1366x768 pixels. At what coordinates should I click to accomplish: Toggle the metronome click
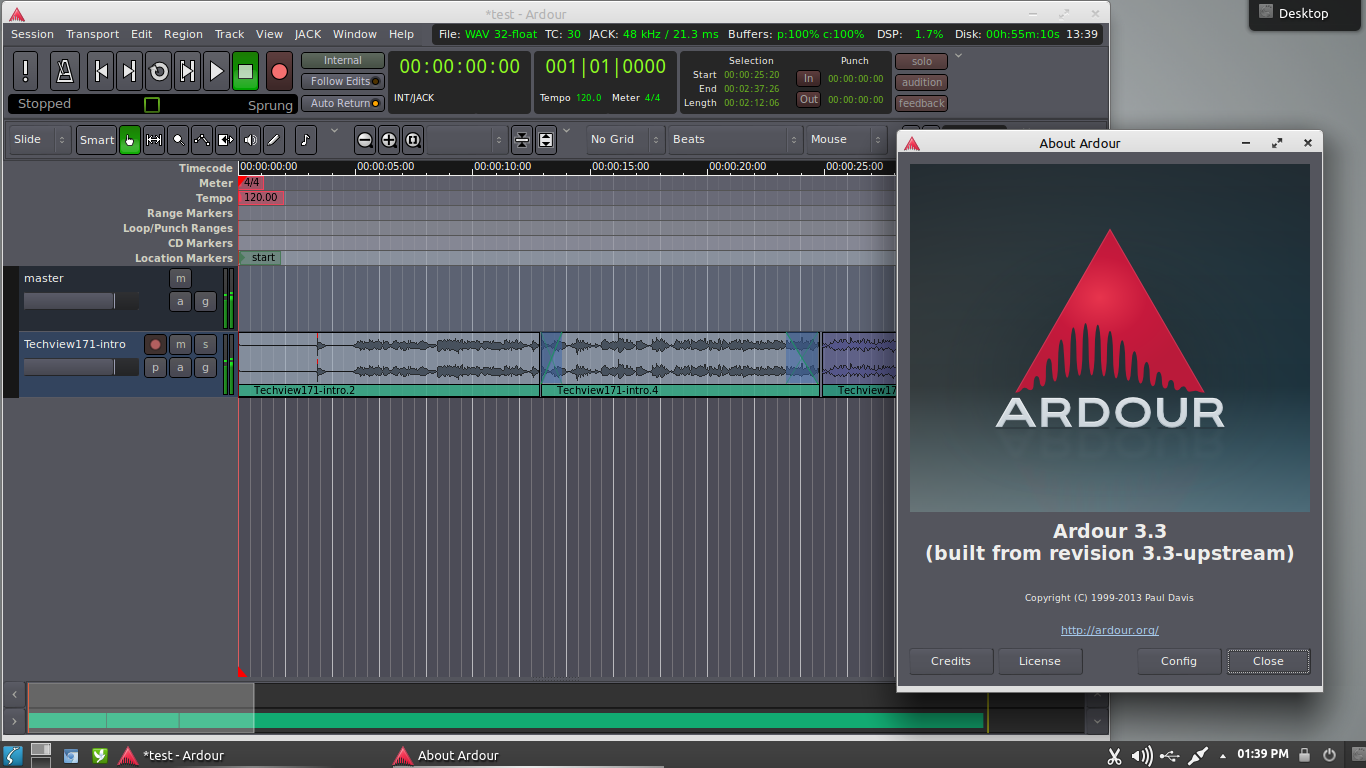coord(65,71)
